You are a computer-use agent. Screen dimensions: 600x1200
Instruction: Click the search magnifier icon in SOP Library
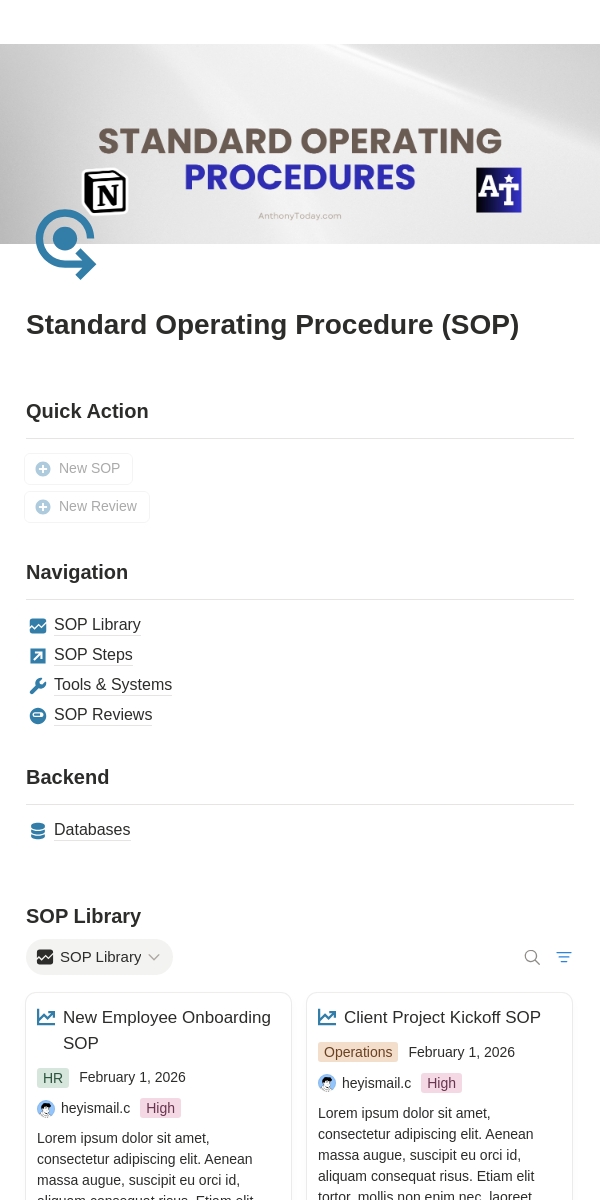(x=532, y=957)
